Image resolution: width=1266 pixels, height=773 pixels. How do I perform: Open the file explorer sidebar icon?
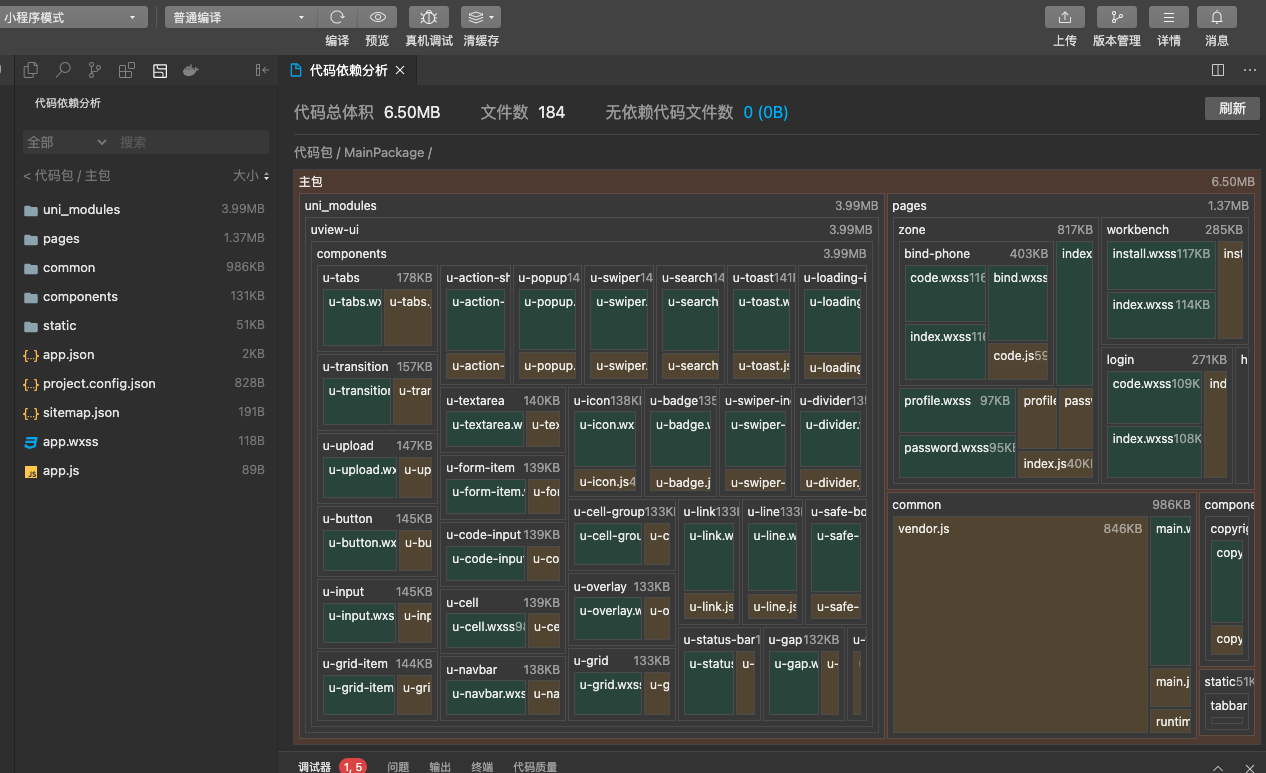pyautogui.click(x=31, y=70)
